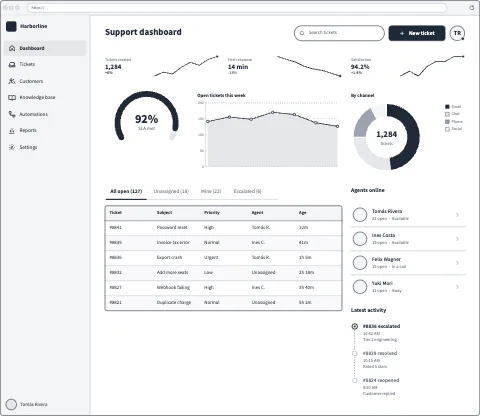
Task: Click the #8829 resolved activity entry
Action: coord(381,360)
